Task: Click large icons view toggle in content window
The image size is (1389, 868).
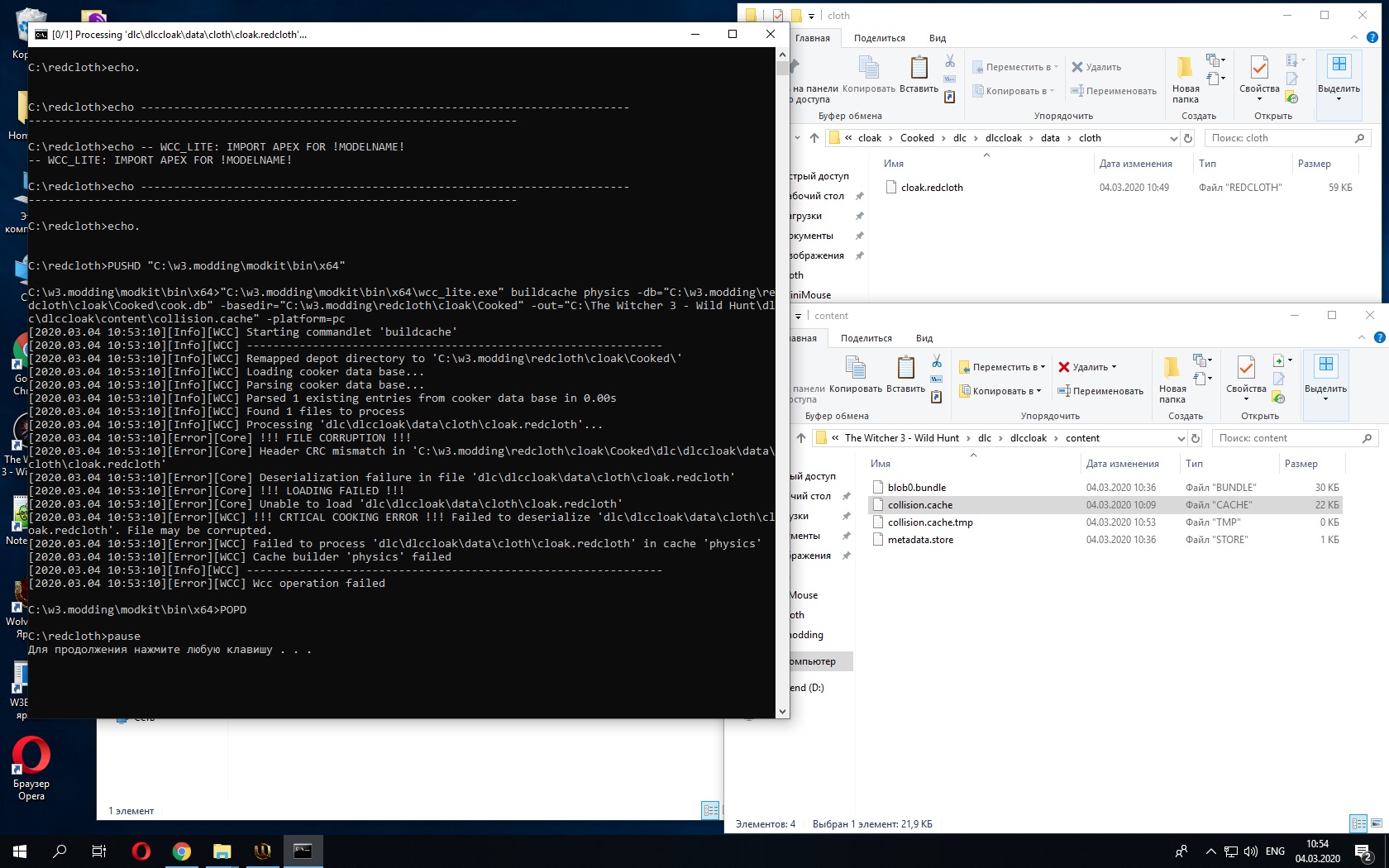Action: tap(1376, 823)
